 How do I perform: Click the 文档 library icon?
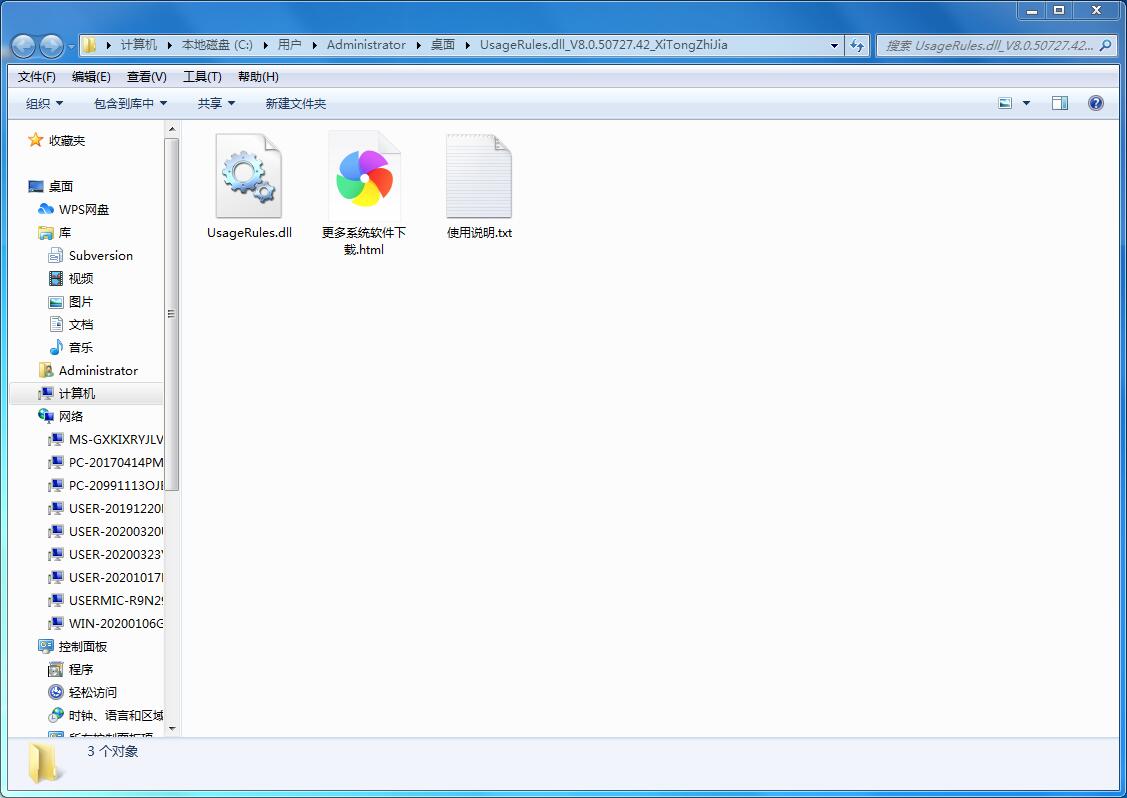click(x=55, y=324)
